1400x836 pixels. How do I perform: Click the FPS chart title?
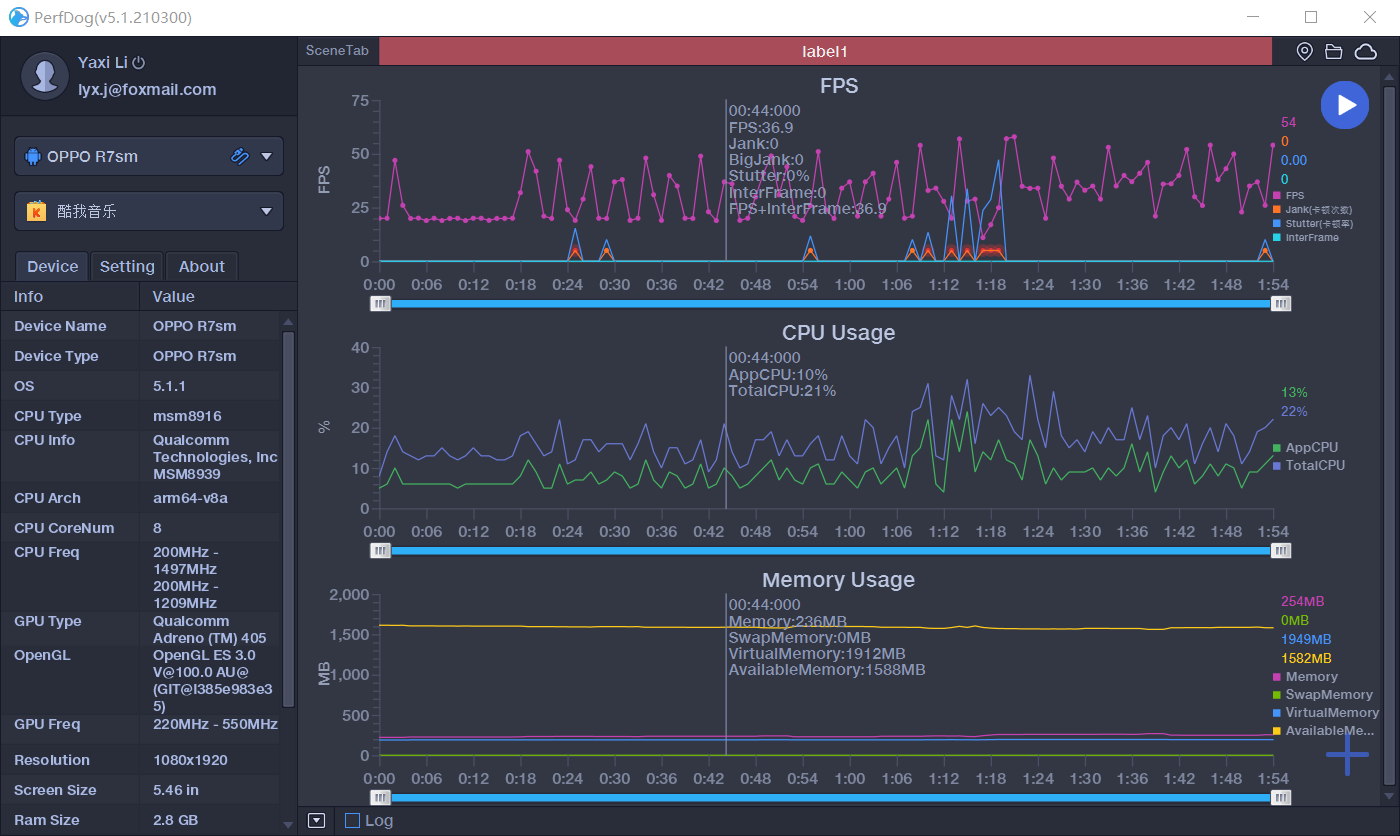839,85
